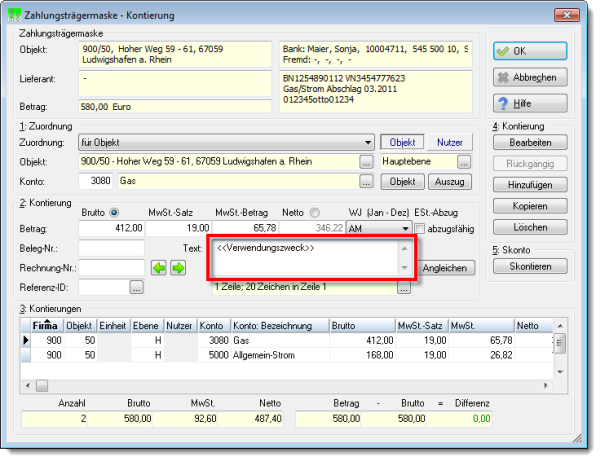The width and height of the screenshot is (600, 461).
Task: Select the Allgemein-Strom row in Kontierungen
Action: [287, 355]
